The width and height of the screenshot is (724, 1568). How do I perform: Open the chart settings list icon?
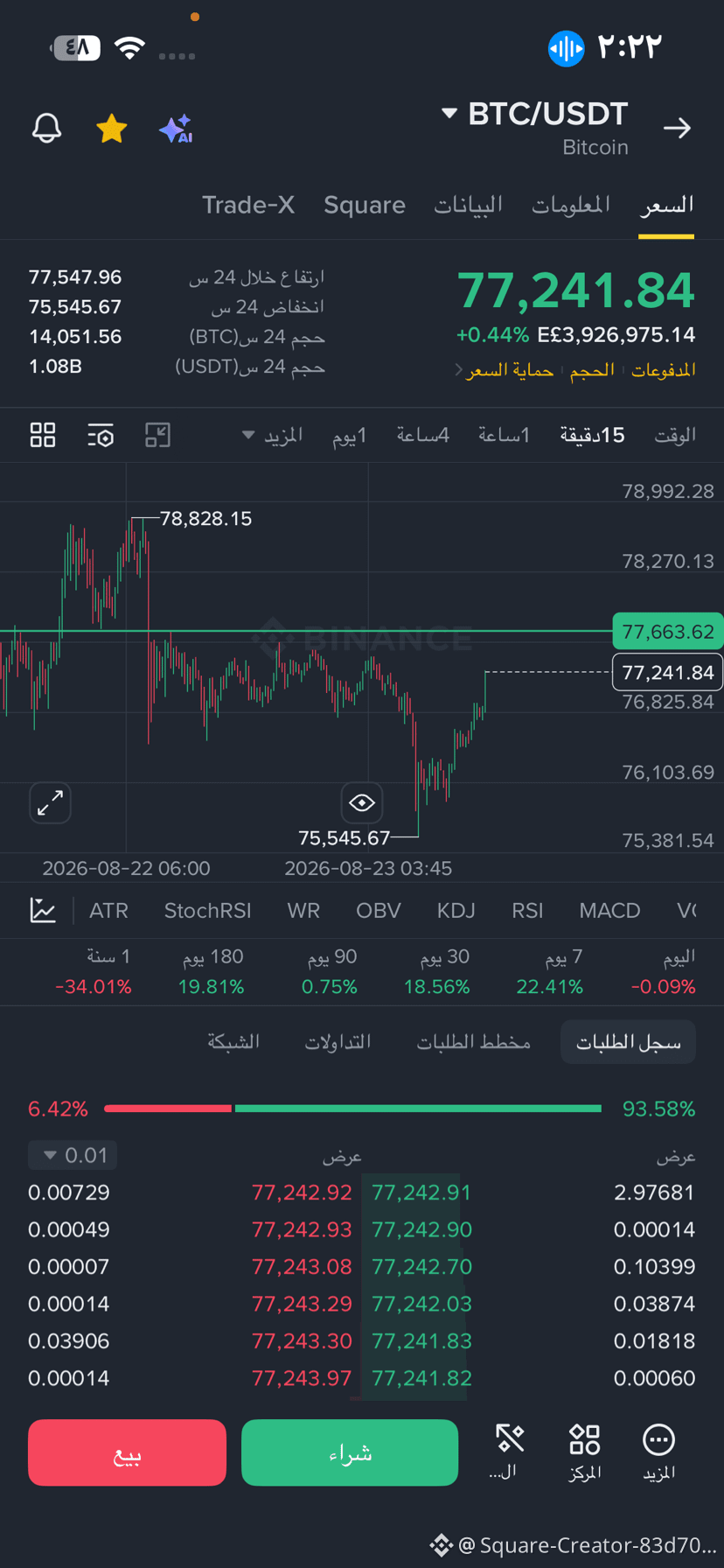point(101,435)
